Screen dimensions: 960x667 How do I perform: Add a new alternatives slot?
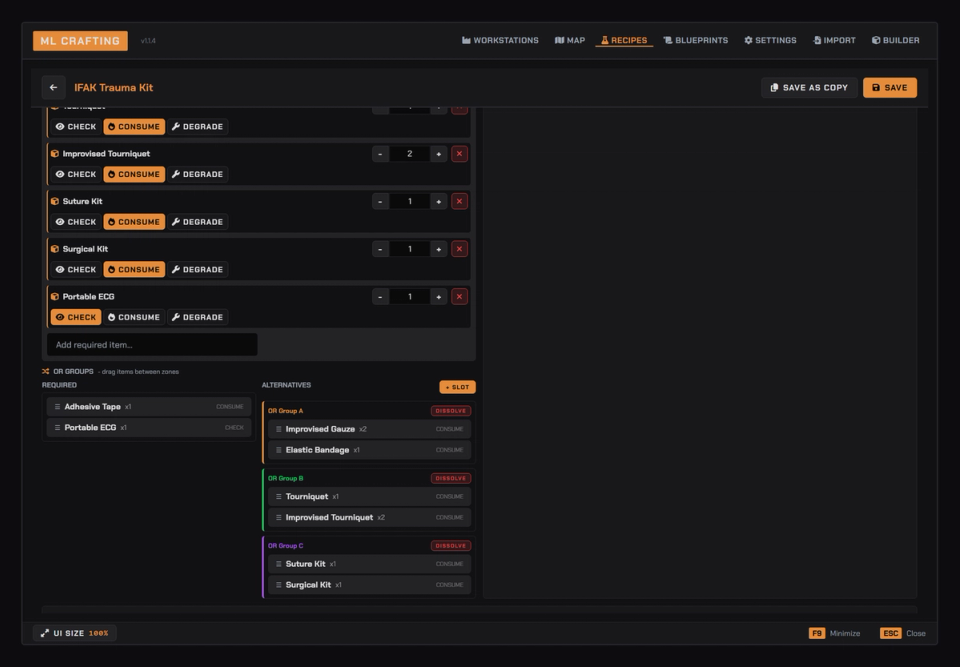(x=457, y=387)
